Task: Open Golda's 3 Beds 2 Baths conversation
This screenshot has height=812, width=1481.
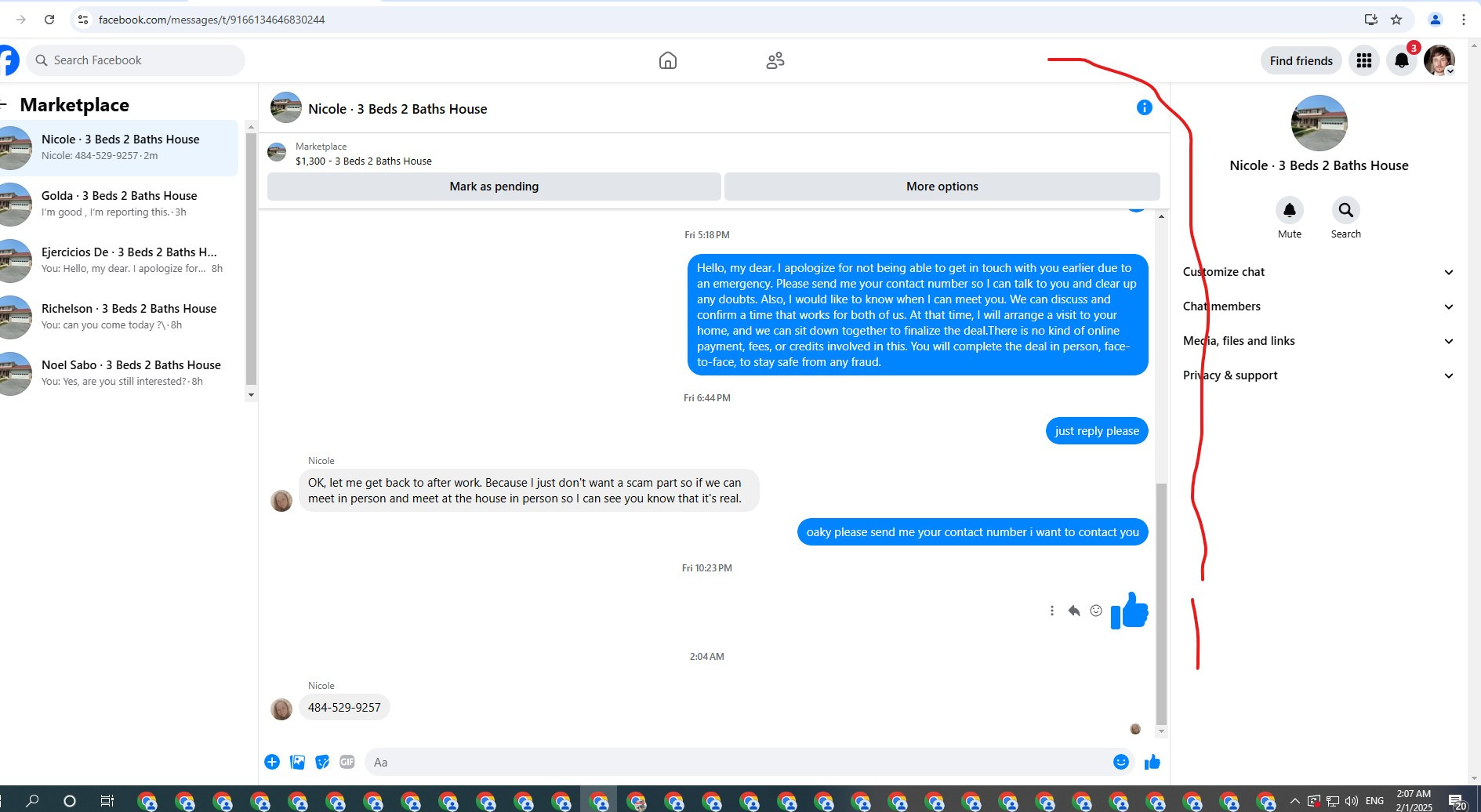Action: click(x=119, y=204)
